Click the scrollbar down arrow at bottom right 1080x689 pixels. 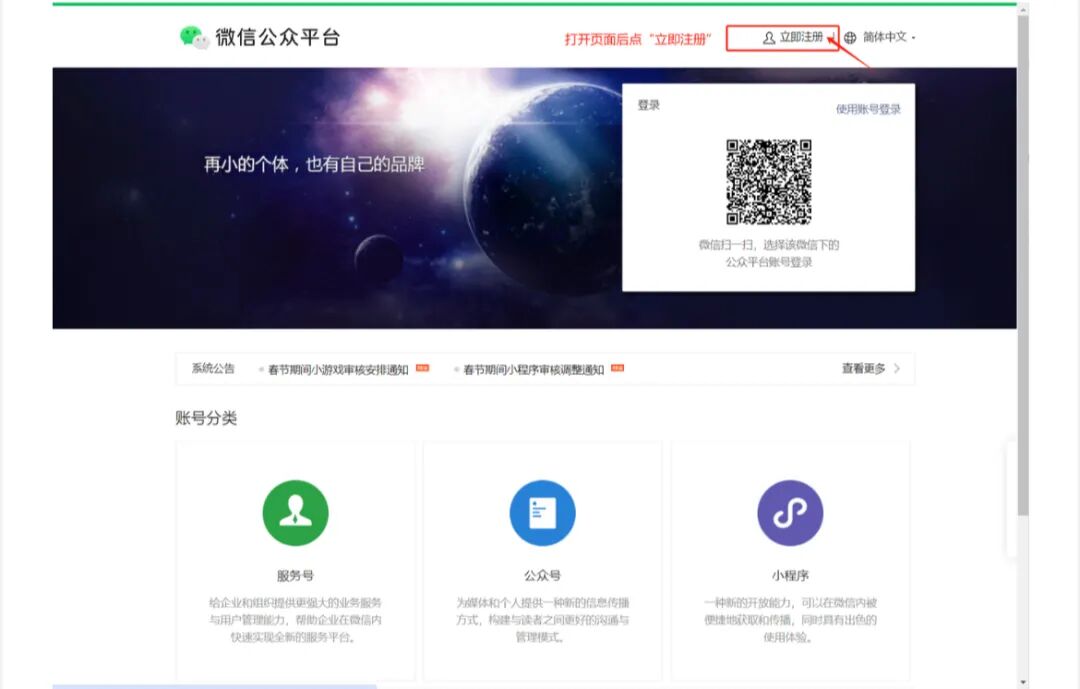pyautogui.click(x=1023, y=682)
